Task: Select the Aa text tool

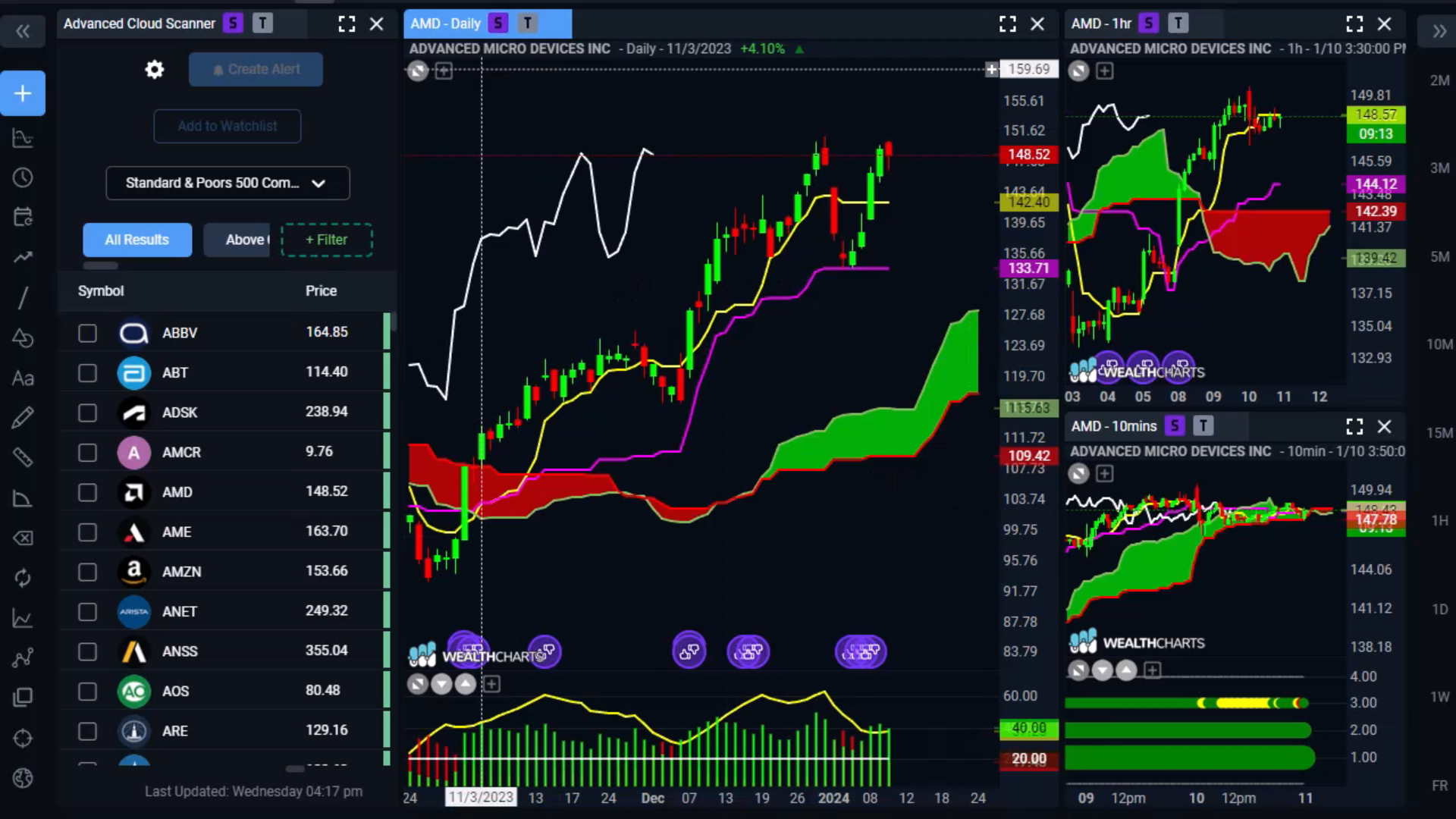Action: click(x=23, y=378)
